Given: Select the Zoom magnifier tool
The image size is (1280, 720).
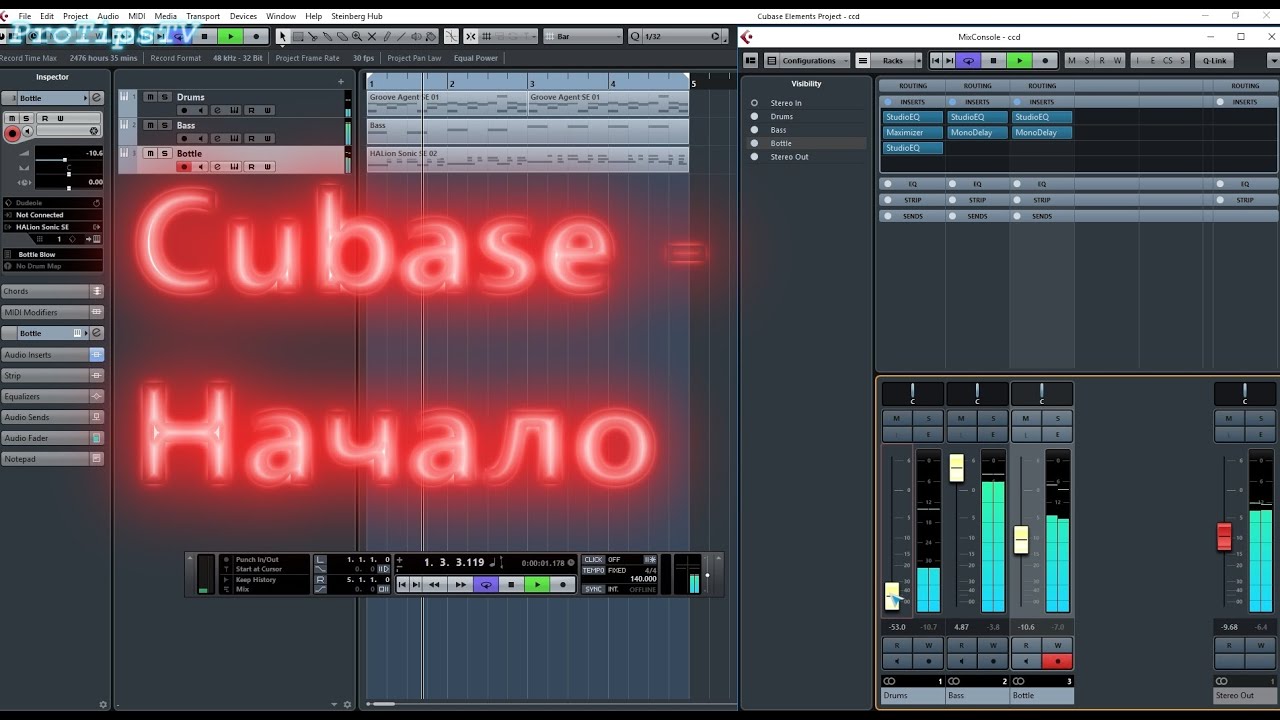Looking at the screenshot, I should [x=357, y=36].
